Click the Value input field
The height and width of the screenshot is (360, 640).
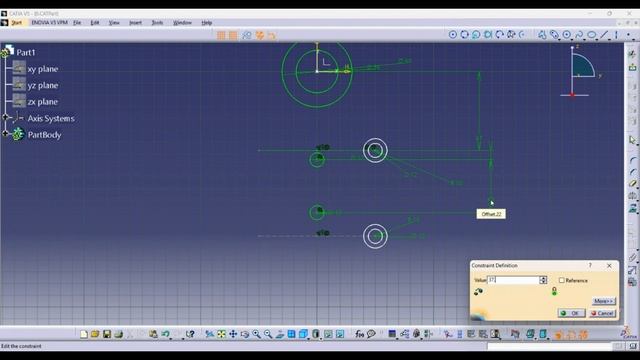tap(513, 280)
